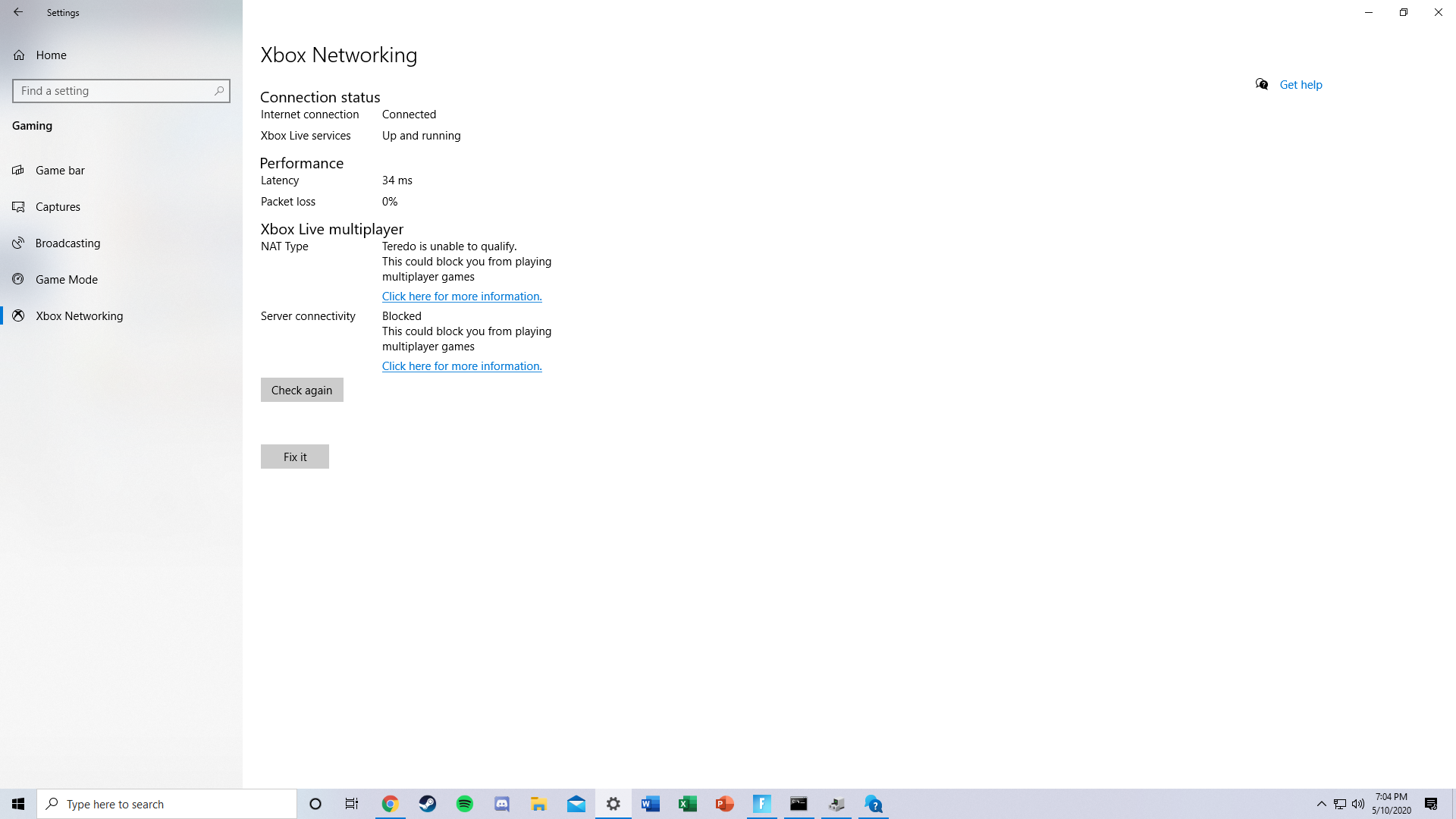The image size is (1456, 819).
Task: Launch Google Chrome from the taskbar
Action: pos(390,804)
